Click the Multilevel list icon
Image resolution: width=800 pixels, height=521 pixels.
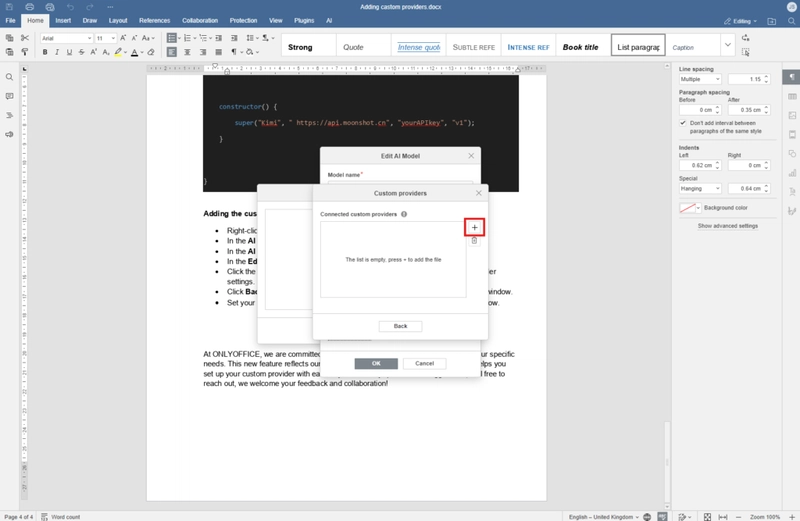(203, 38)
